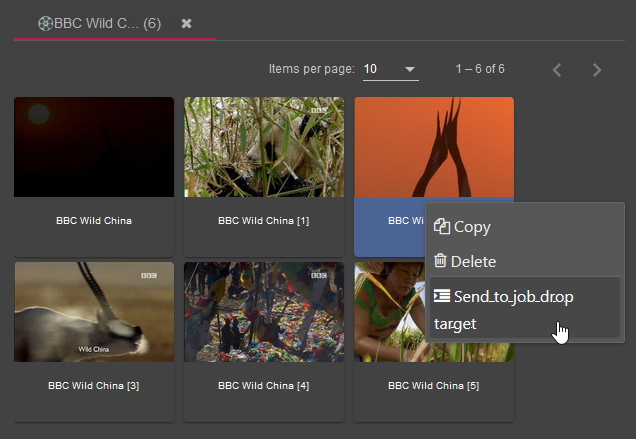Open the panda thumbnail BBC Wild China [1]
The height and width of the screenshot is (439, 636).
click(x=264, y=147)
